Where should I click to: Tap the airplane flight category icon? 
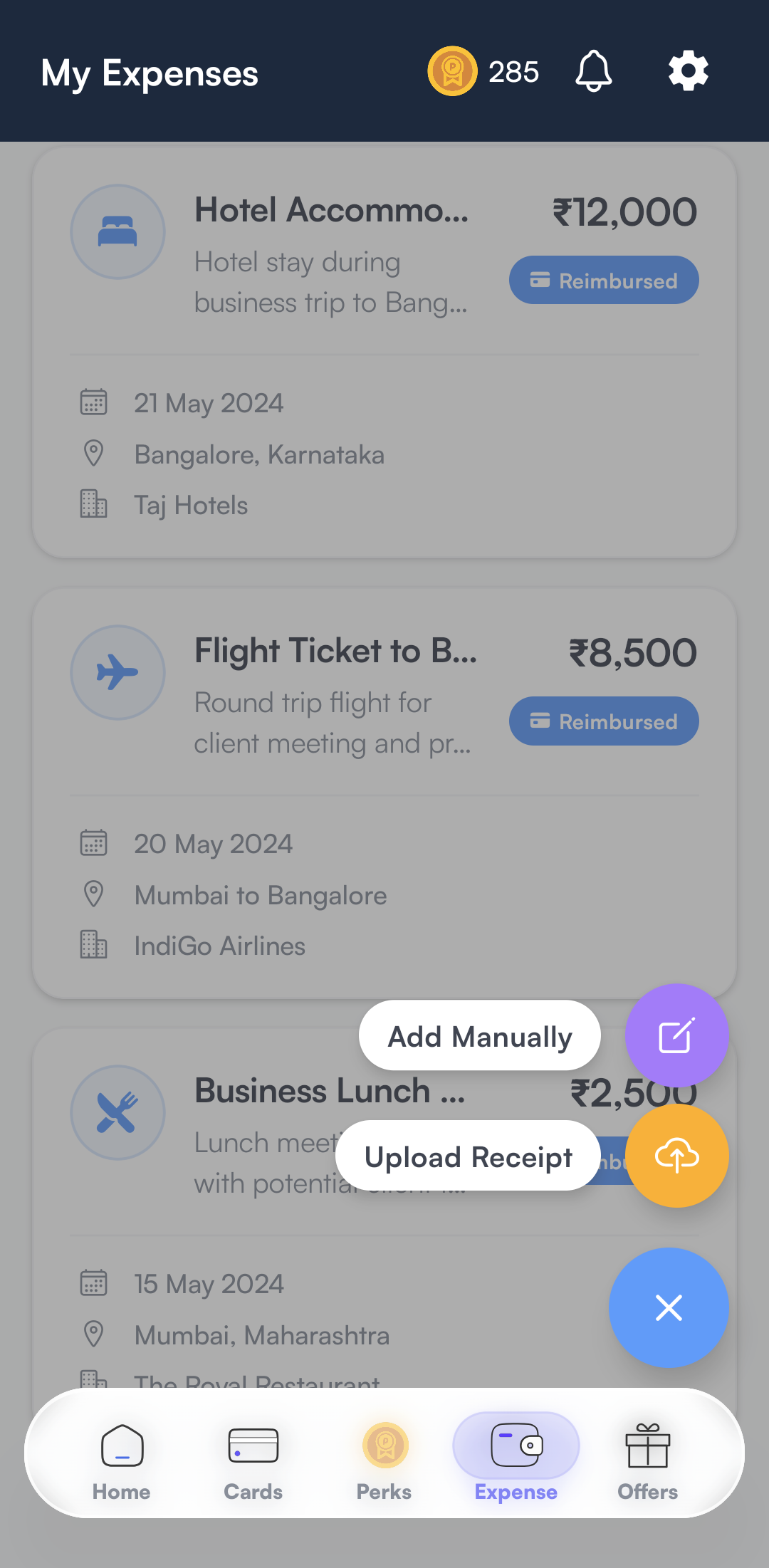(117, 672)
